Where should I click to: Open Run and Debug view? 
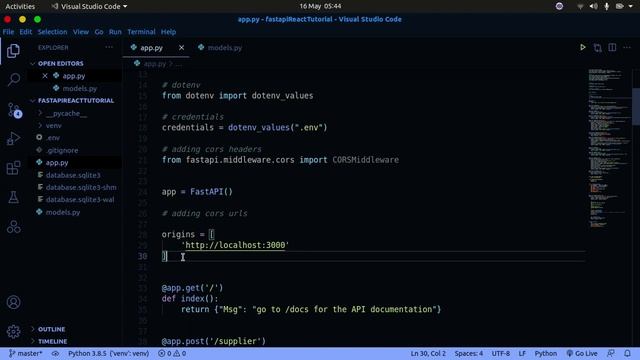tap(13, 139)
